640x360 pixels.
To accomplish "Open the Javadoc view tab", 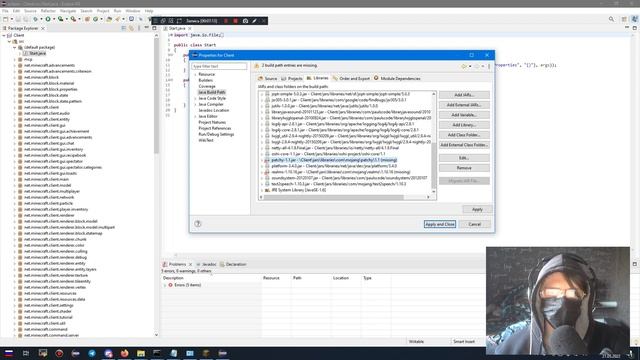I will 206,264.
